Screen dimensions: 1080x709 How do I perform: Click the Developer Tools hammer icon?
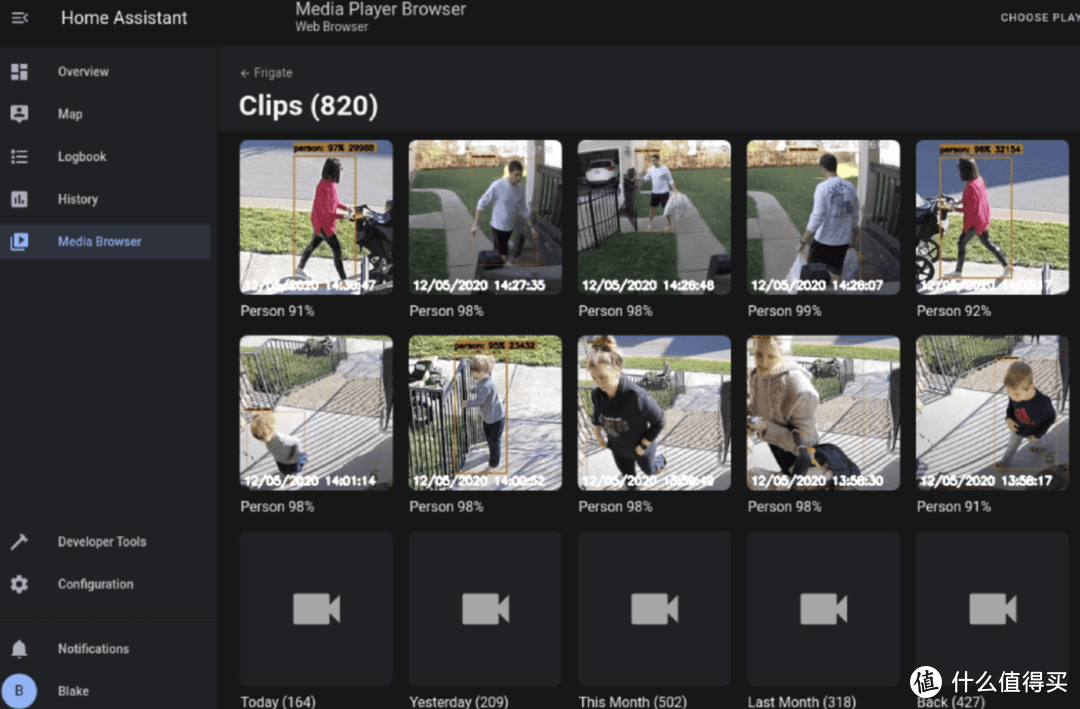pyautogui.click(x=19, y=542)
